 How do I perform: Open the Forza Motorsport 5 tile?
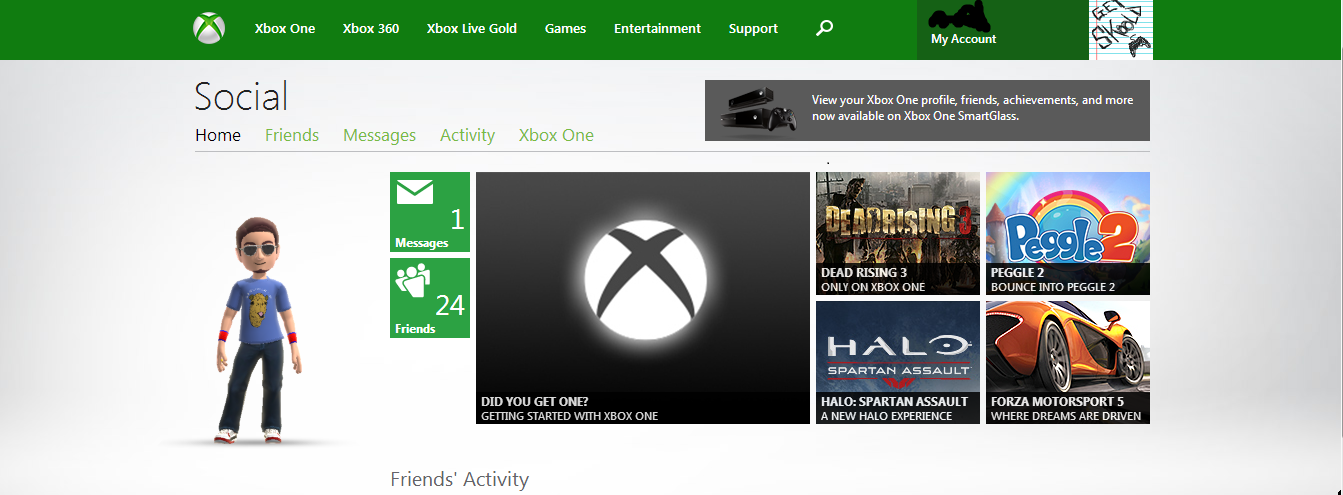[1068, 362]
